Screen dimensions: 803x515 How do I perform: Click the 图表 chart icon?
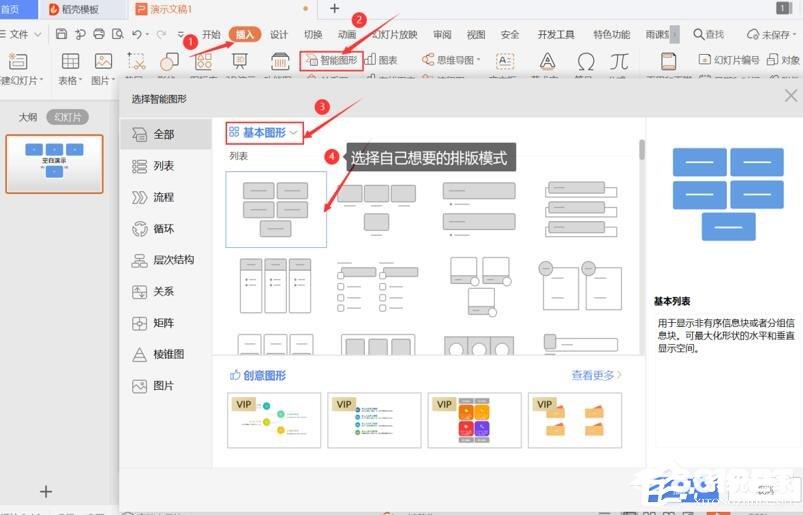click(381, 60)
